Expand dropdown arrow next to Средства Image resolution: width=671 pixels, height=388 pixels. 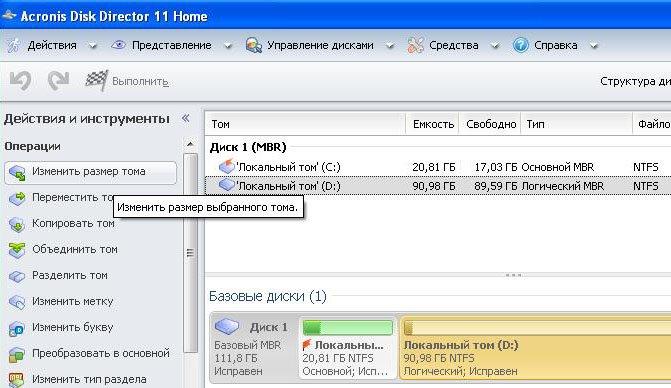tap(495, 46)
